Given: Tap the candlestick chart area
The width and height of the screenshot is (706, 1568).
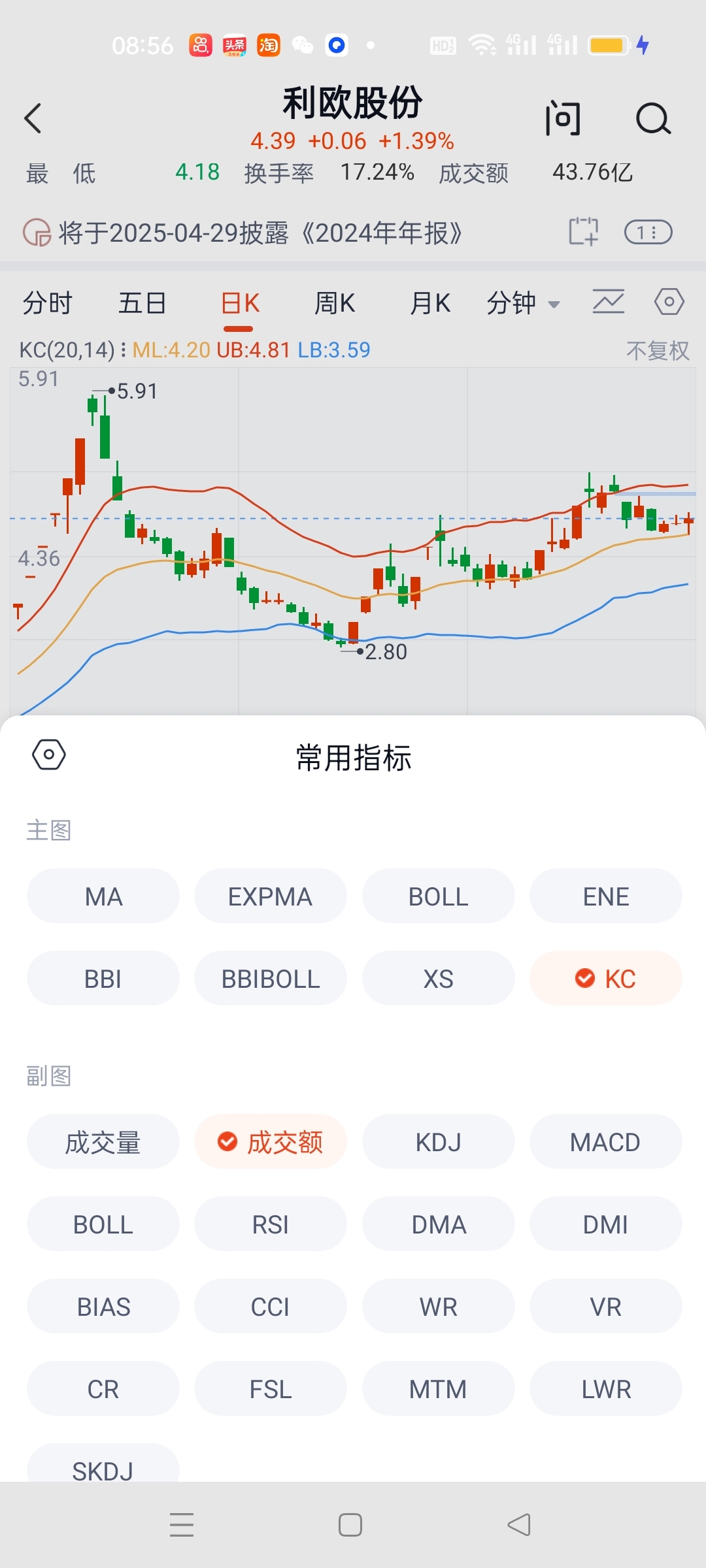Looking at the screenshot, I should 353,541.
